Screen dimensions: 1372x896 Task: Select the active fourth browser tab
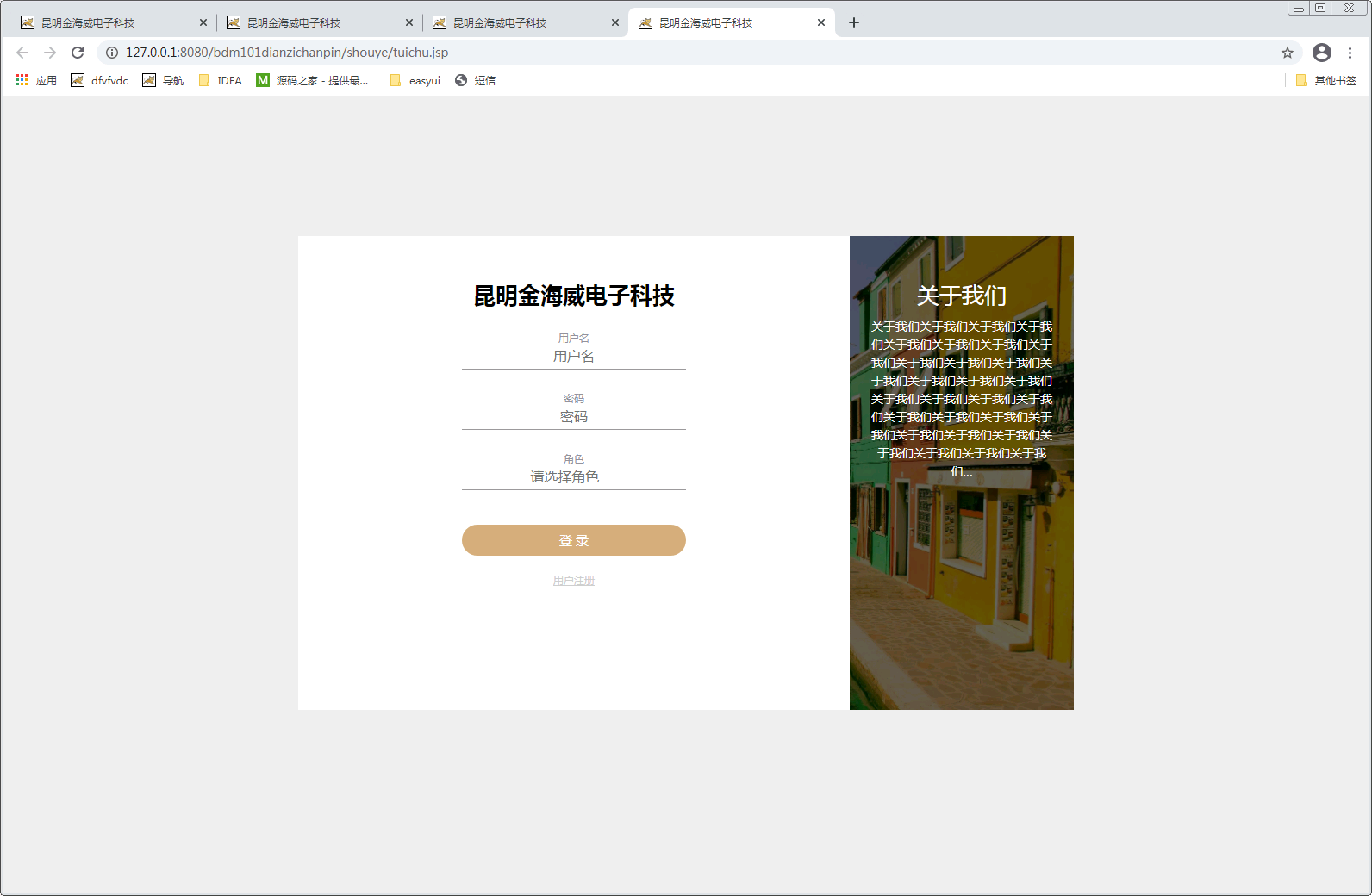click(731, 22)
